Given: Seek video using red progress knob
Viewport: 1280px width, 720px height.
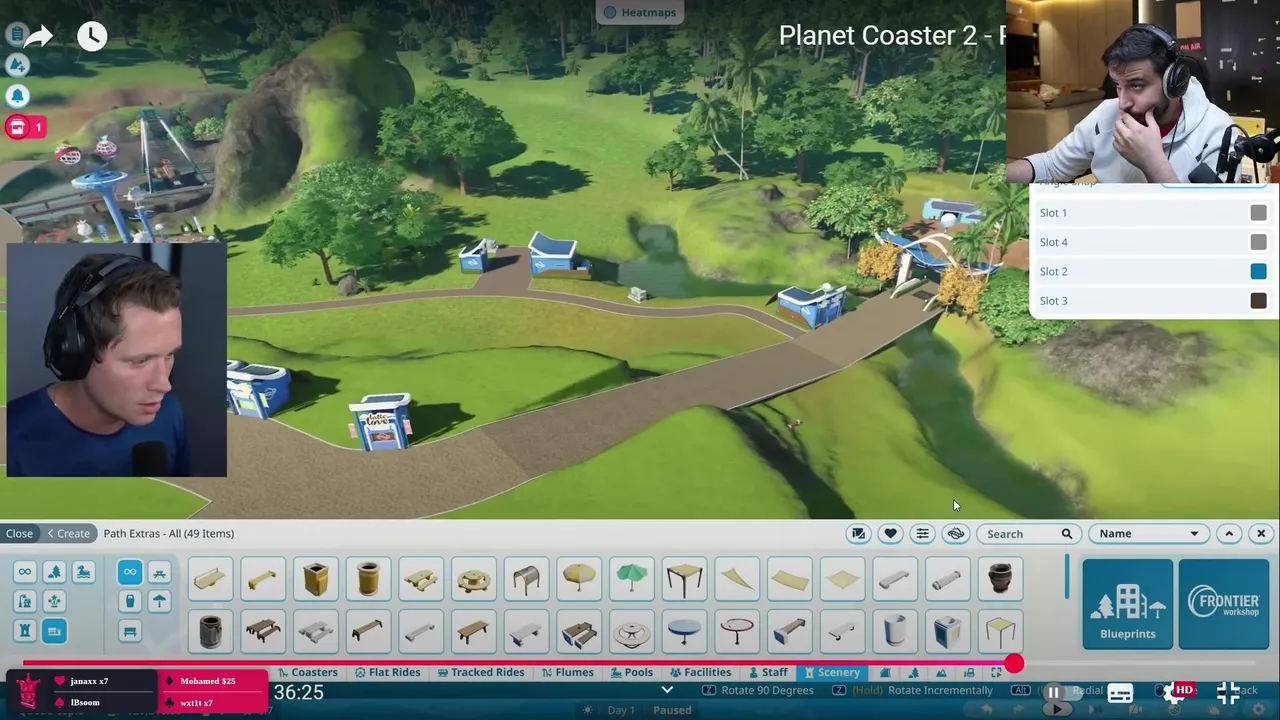Looking at the screenshot, I should click(x=1014, y=663).
